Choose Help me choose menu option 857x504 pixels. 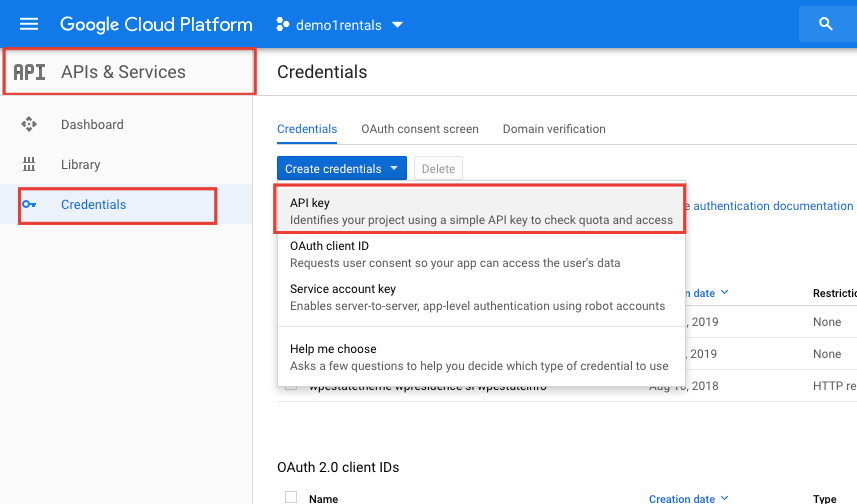tap(481, 358)
